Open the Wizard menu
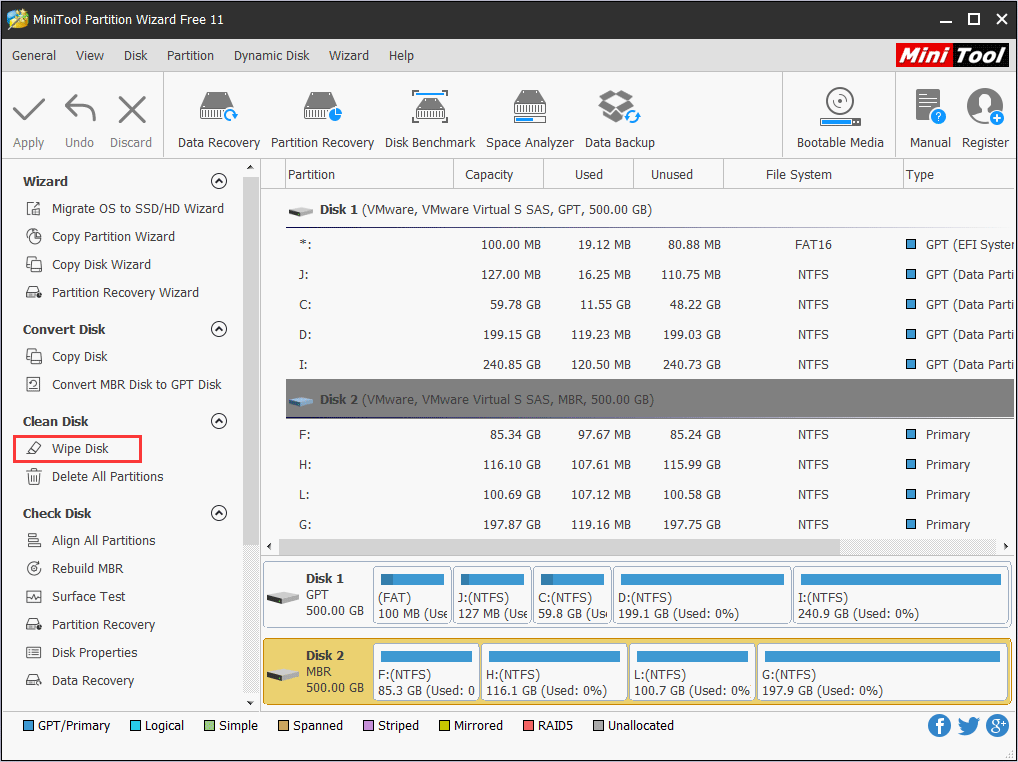Viewport: 1018px width, 762px height. coord(349,56)
